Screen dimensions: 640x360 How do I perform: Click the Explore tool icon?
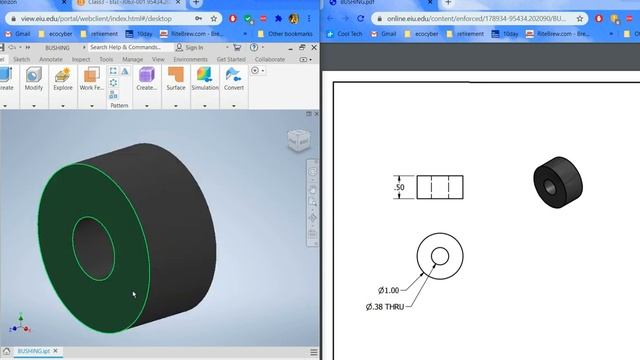pos(62,76)
